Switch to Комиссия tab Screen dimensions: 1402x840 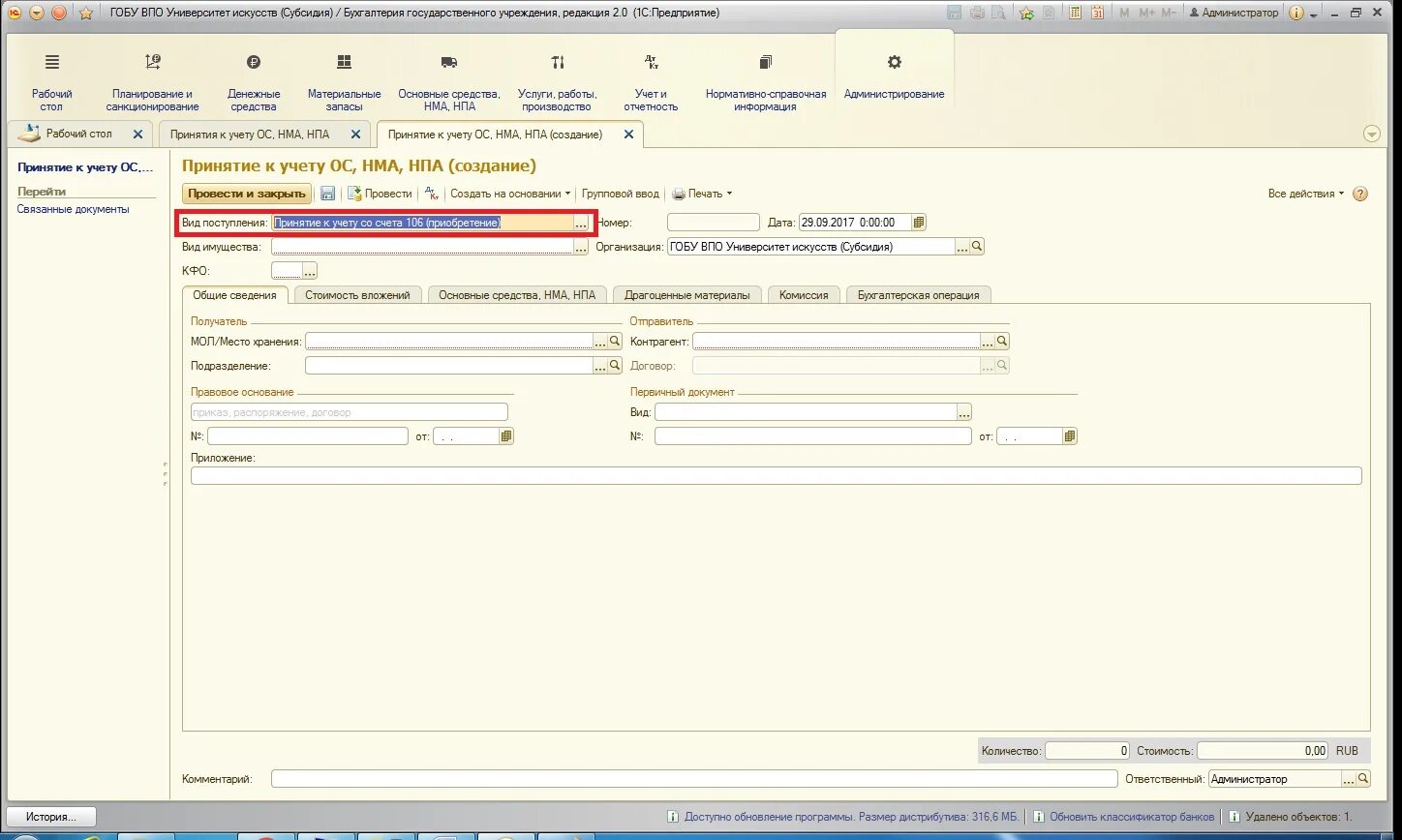point(804,295)
